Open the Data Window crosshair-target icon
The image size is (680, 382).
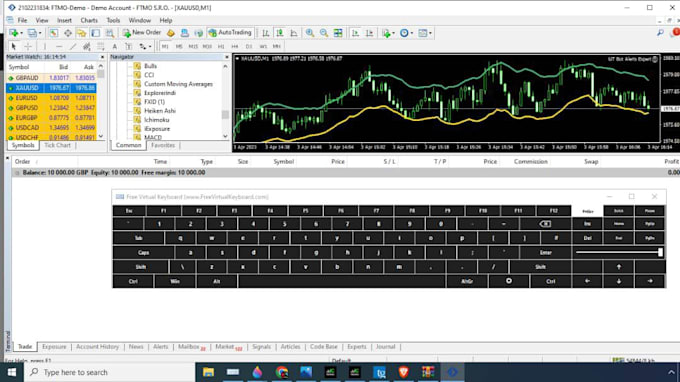68,33
